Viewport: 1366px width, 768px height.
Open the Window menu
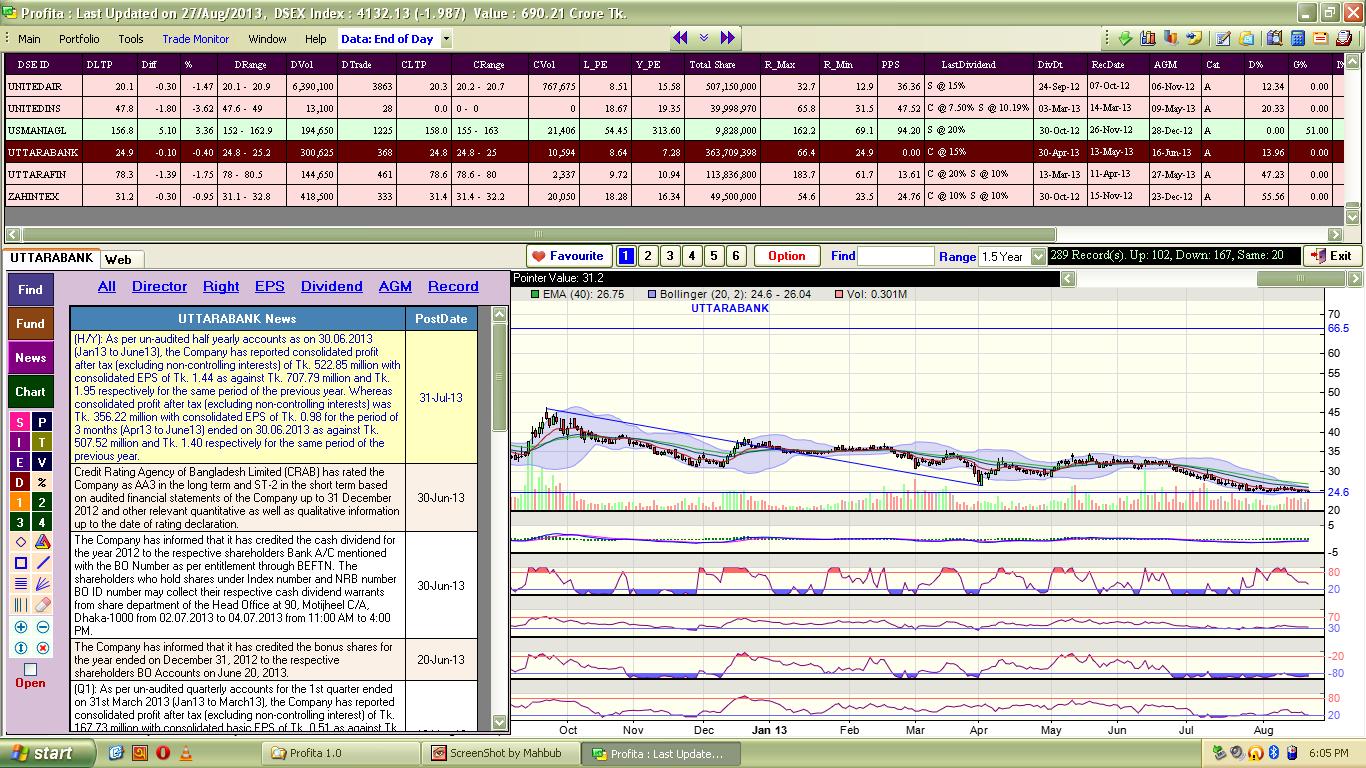[267, 39]
